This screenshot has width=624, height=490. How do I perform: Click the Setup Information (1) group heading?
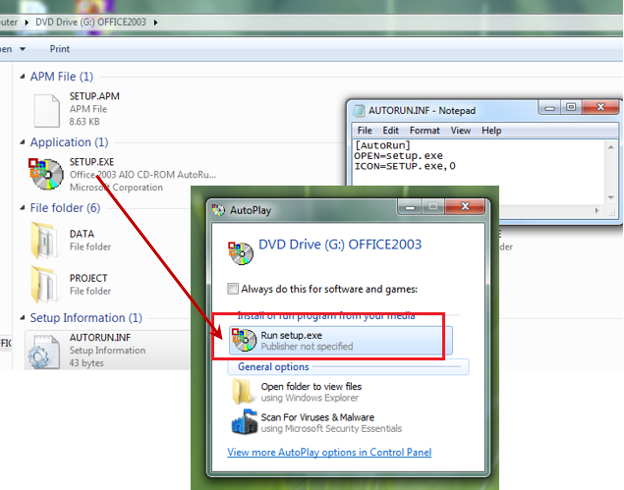[86, 318]
